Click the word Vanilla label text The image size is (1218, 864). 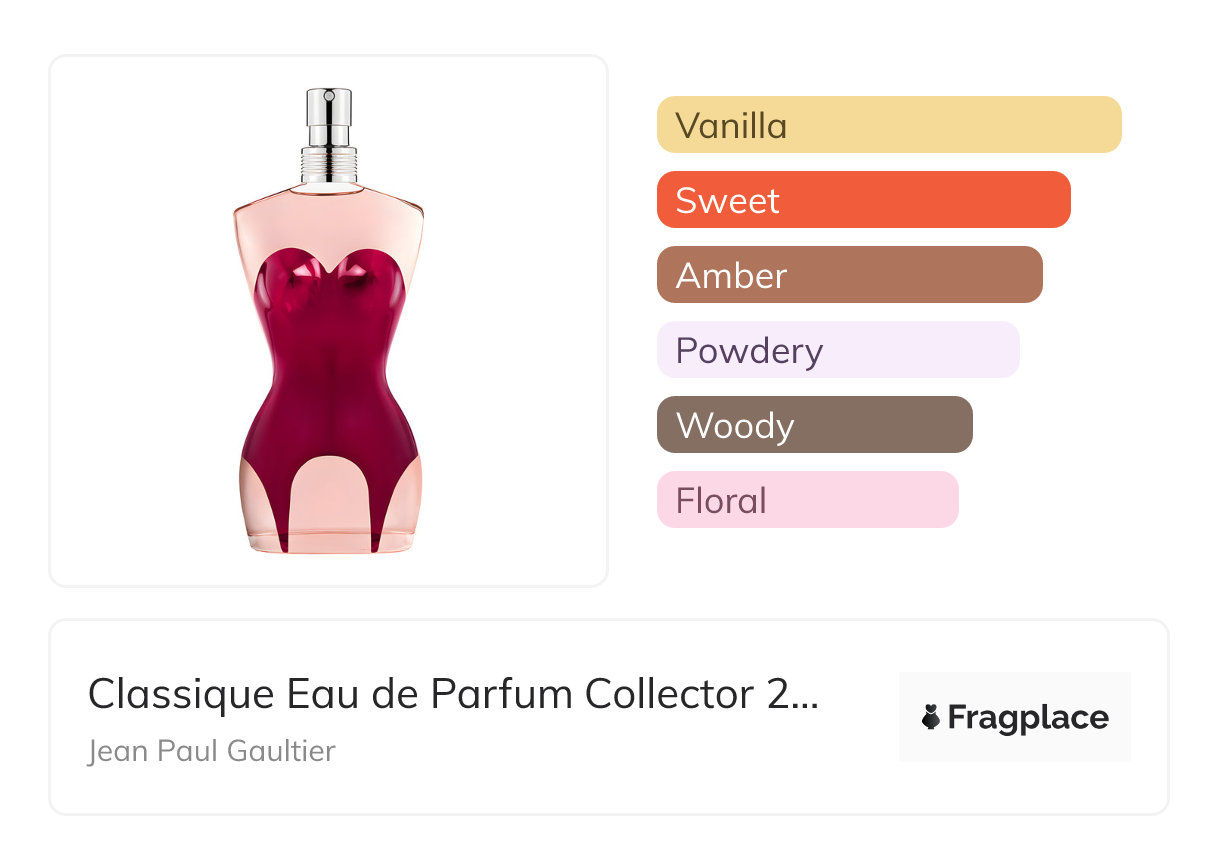tap(731, 126)
